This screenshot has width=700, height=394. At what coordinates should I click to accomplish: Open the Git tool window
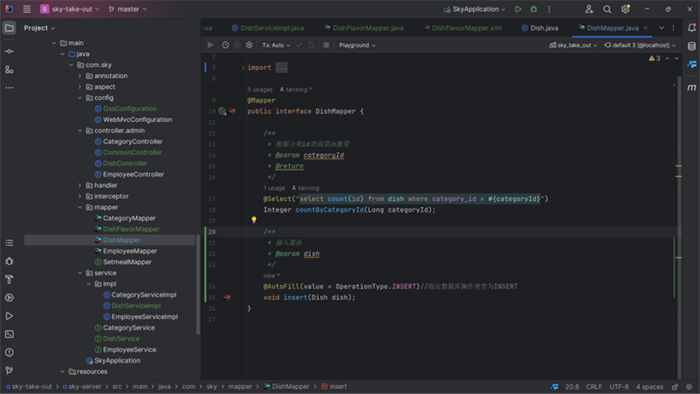[x=9, y=370]
